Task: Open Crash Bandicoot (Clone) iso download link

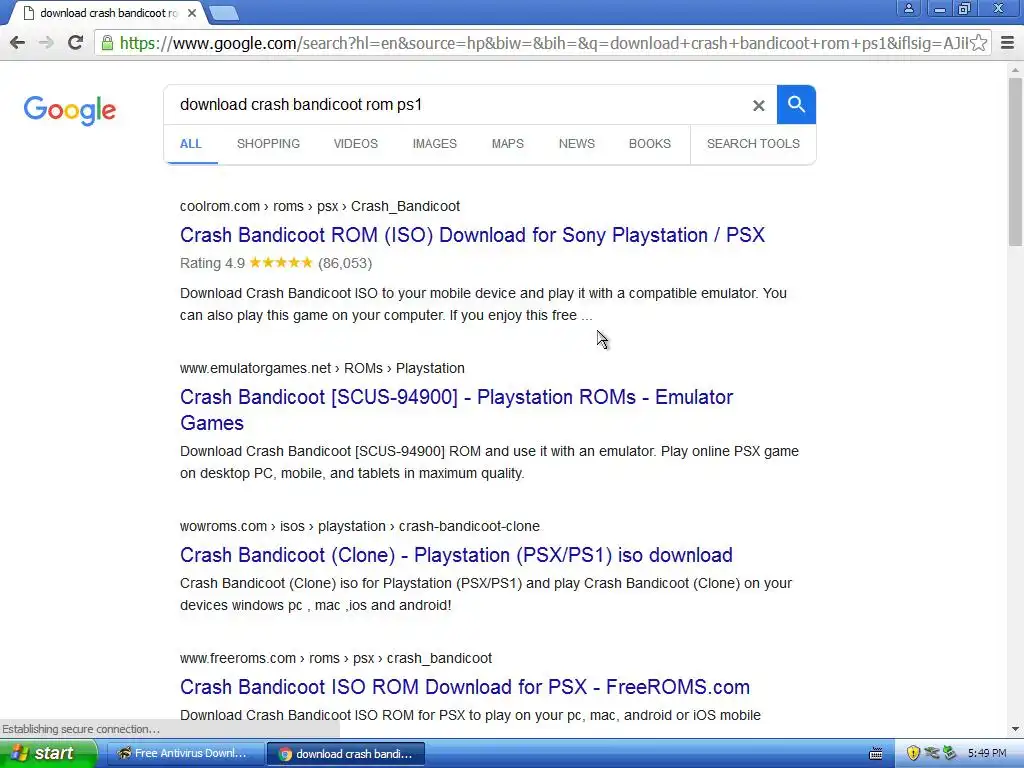Action: point(456,555)
